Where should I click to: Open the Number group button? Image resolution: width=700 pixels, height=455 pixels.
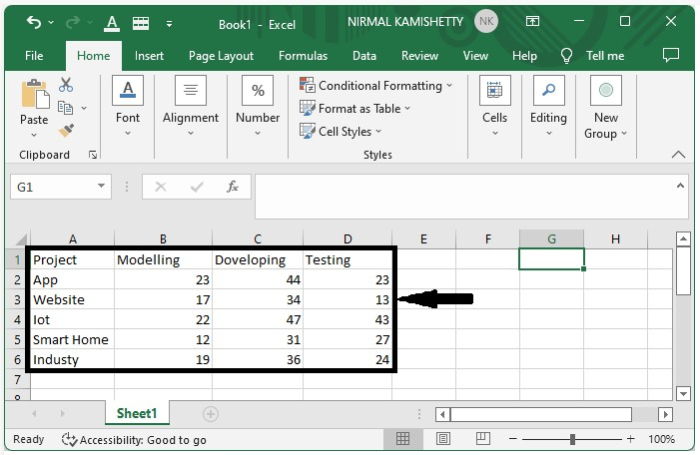(258, 106)
